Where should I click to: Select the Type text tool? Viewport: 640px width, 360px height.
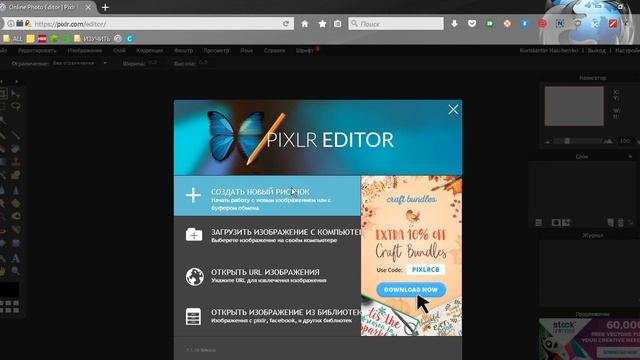click(x=16, y=258)
